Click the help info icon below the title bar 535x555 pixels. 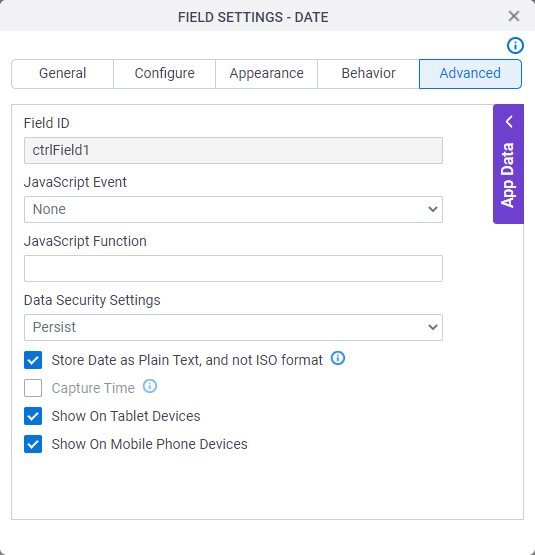click(x=515, y=45)
